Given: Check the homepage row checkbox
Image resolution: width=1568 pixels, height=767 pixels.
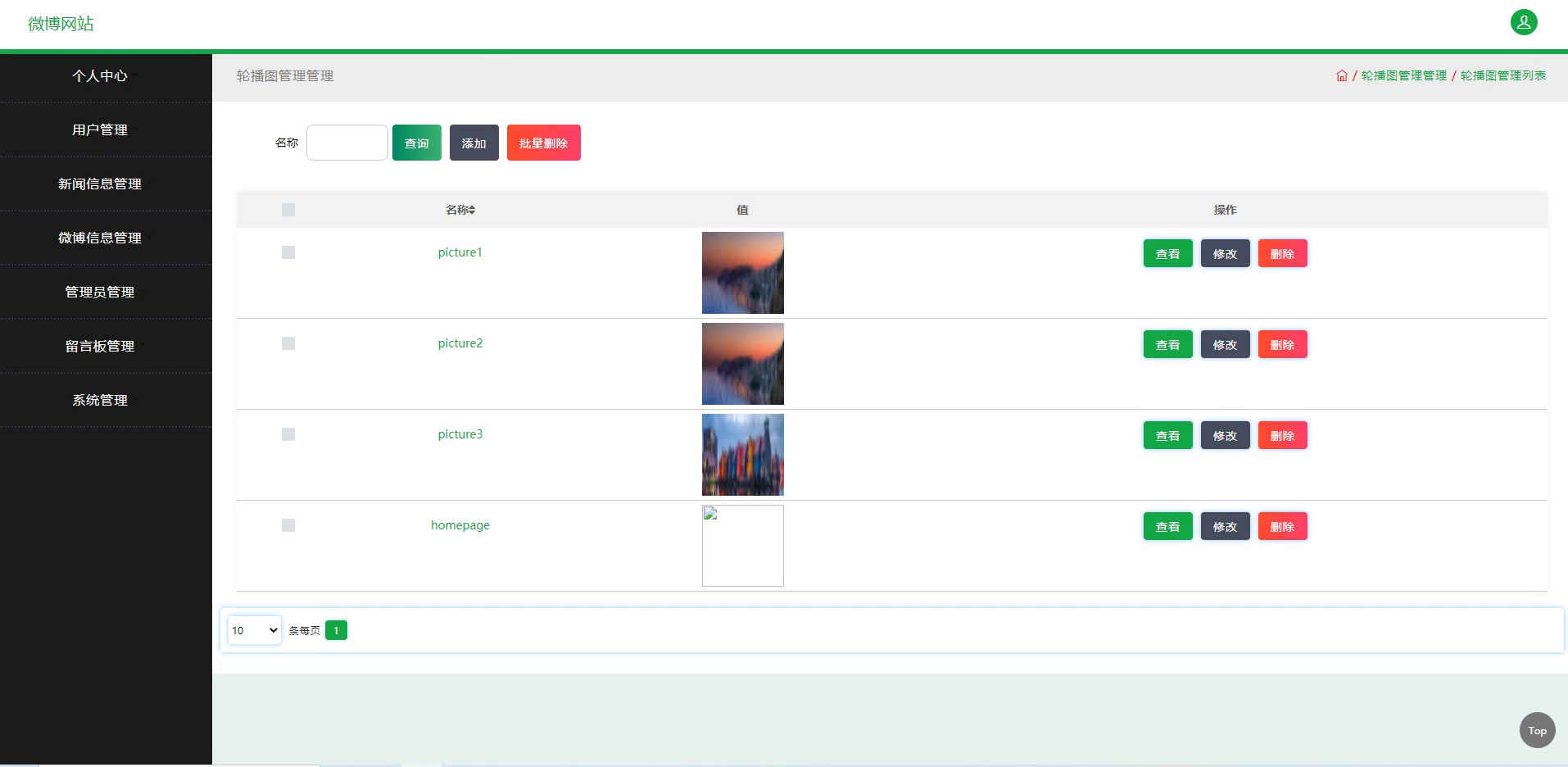Looking at the screenshot, I should tap(288, 525).
